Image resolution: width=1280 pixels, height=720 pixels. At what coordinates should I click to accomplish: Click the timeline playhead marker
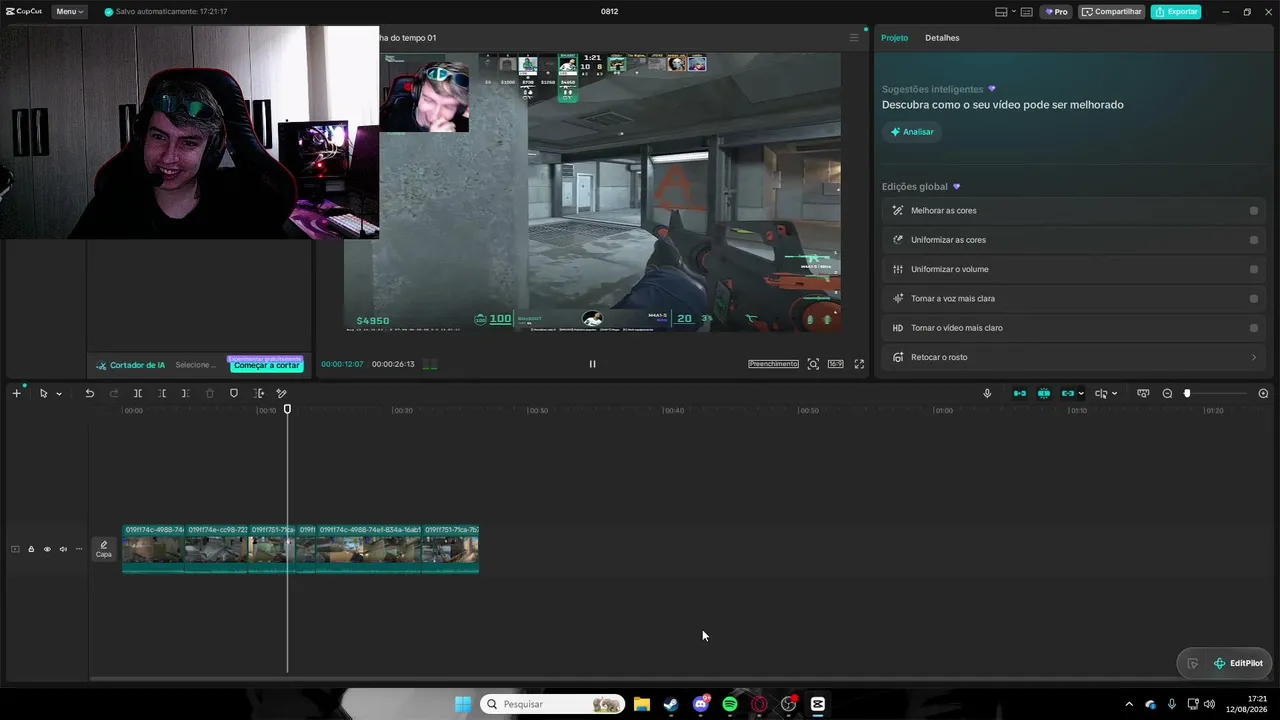(287, 409)
